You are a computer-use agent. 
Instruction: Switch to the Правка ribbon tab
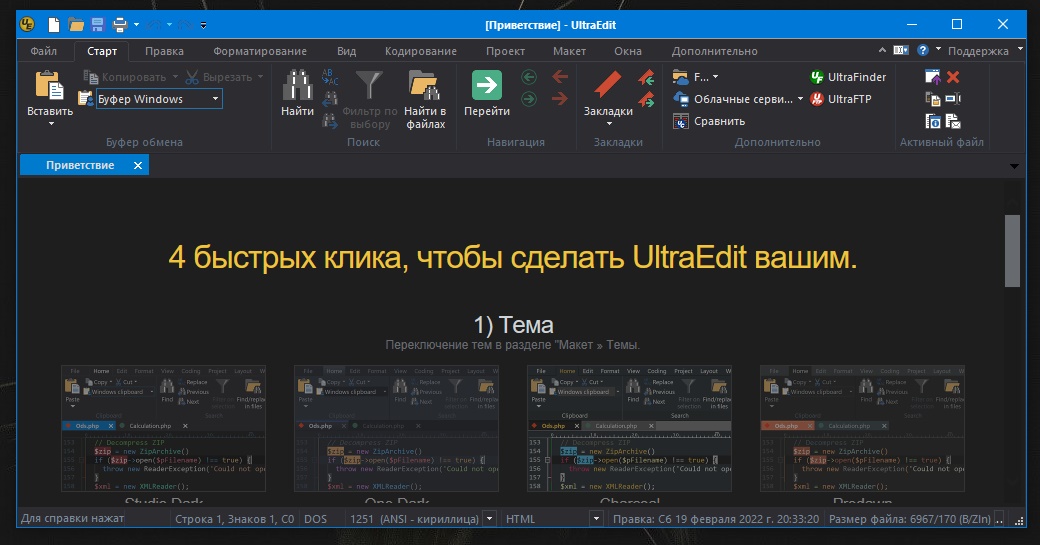click(164, 51)
